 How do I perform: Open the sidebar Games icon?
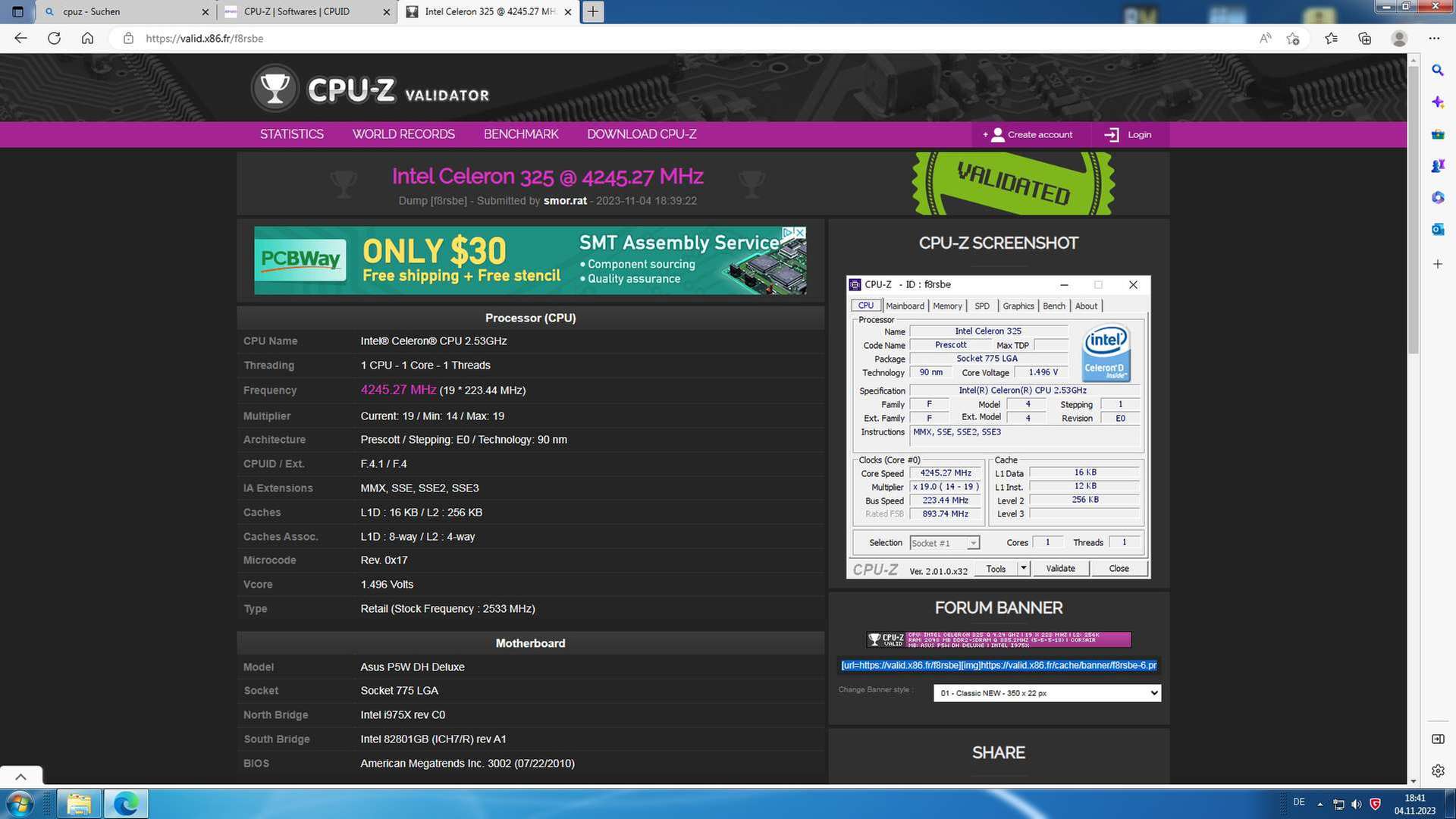pyautogui.click(x=1437, y=165)
